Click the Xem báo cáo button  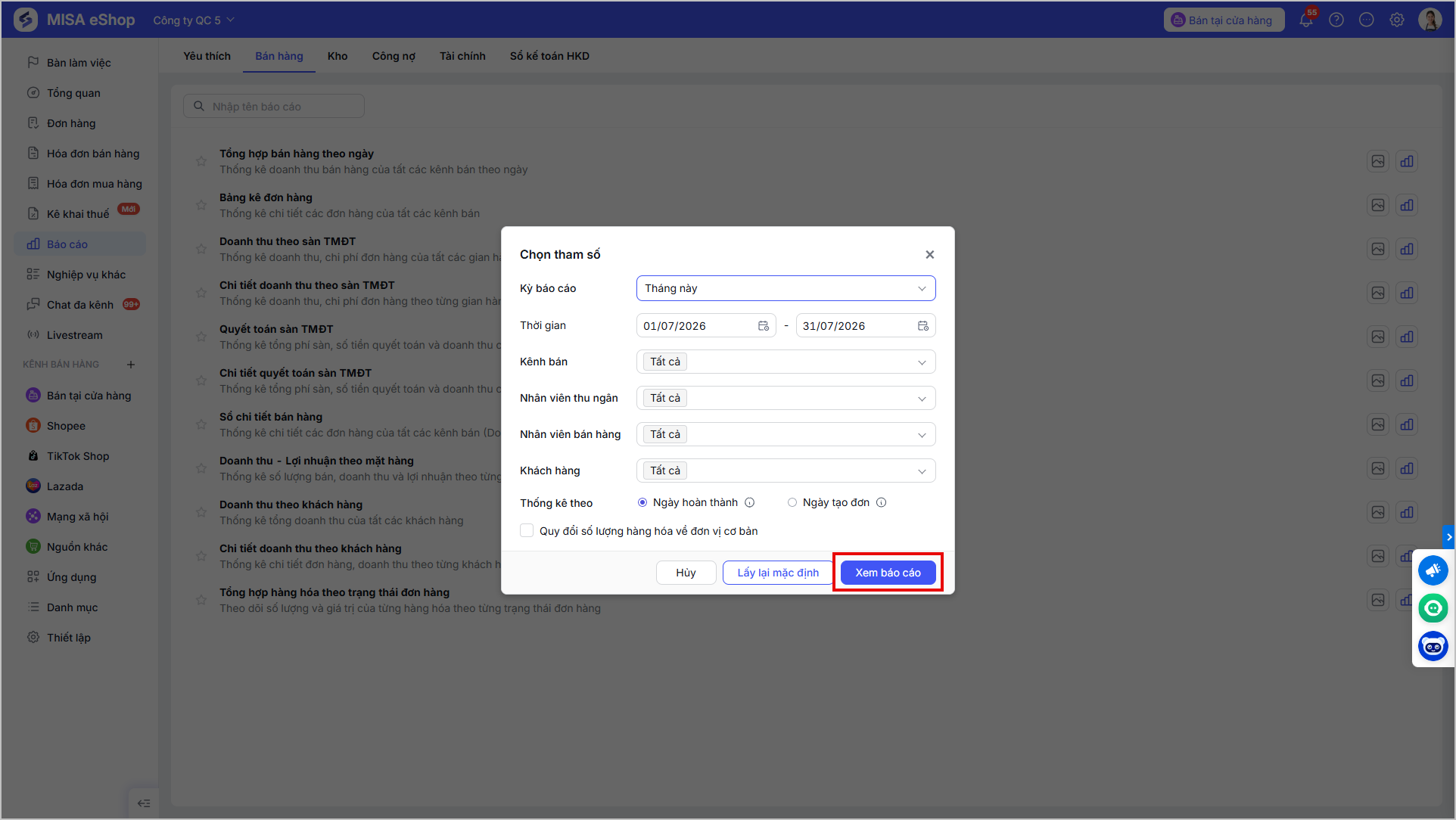click(x=888, y=573)
